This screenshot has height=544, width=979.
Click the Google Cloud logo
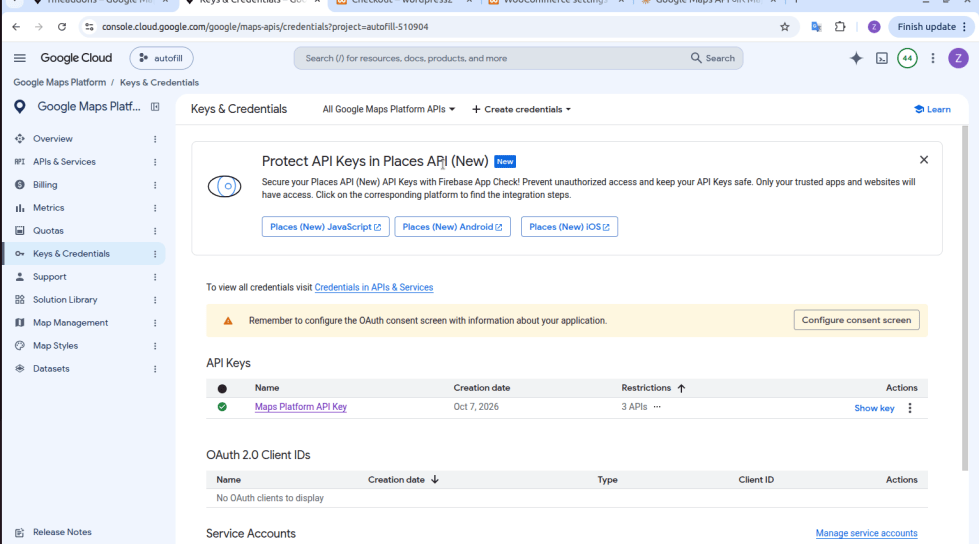[76, 58]
